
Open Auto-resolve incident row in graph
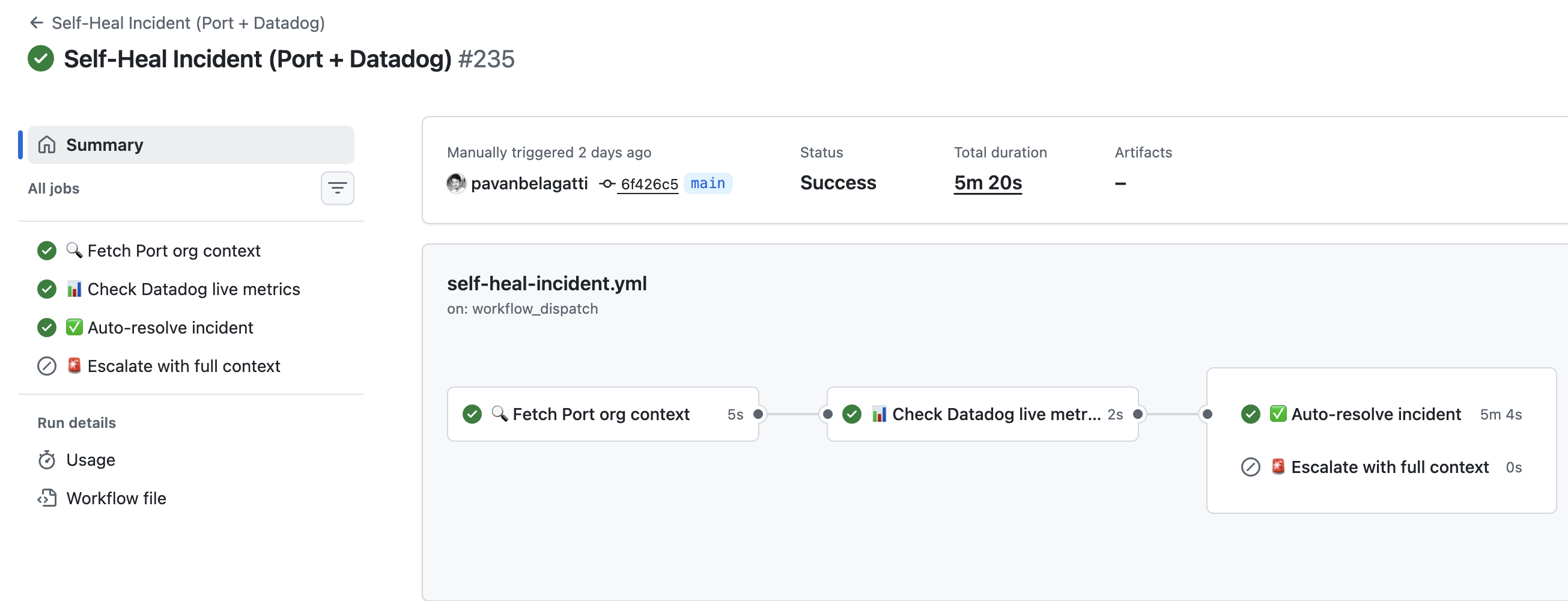point(1381,414)
